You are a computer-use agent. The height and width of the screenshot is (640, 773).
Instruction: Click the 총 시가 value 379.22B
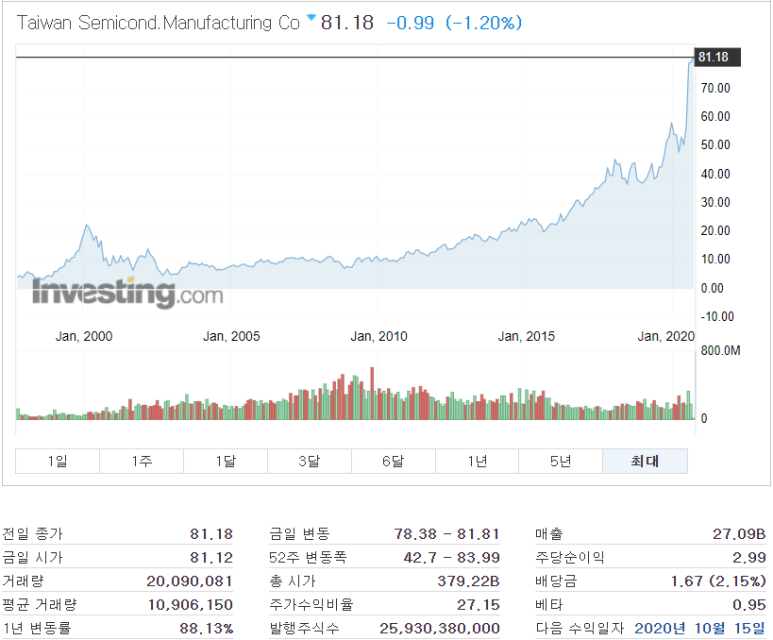coord(468,581)
